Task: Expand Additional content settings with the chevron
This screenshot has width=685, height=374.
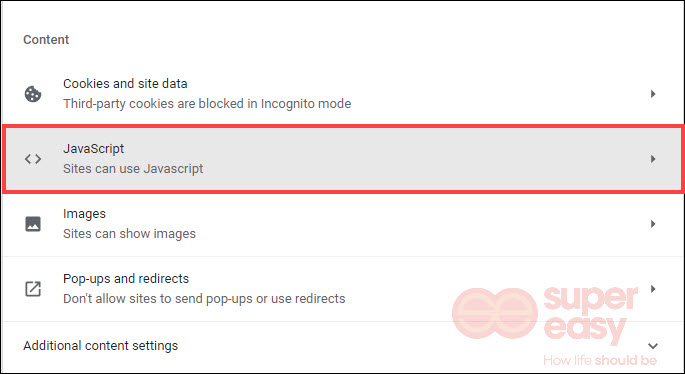Action: click(x=653, y=346)
